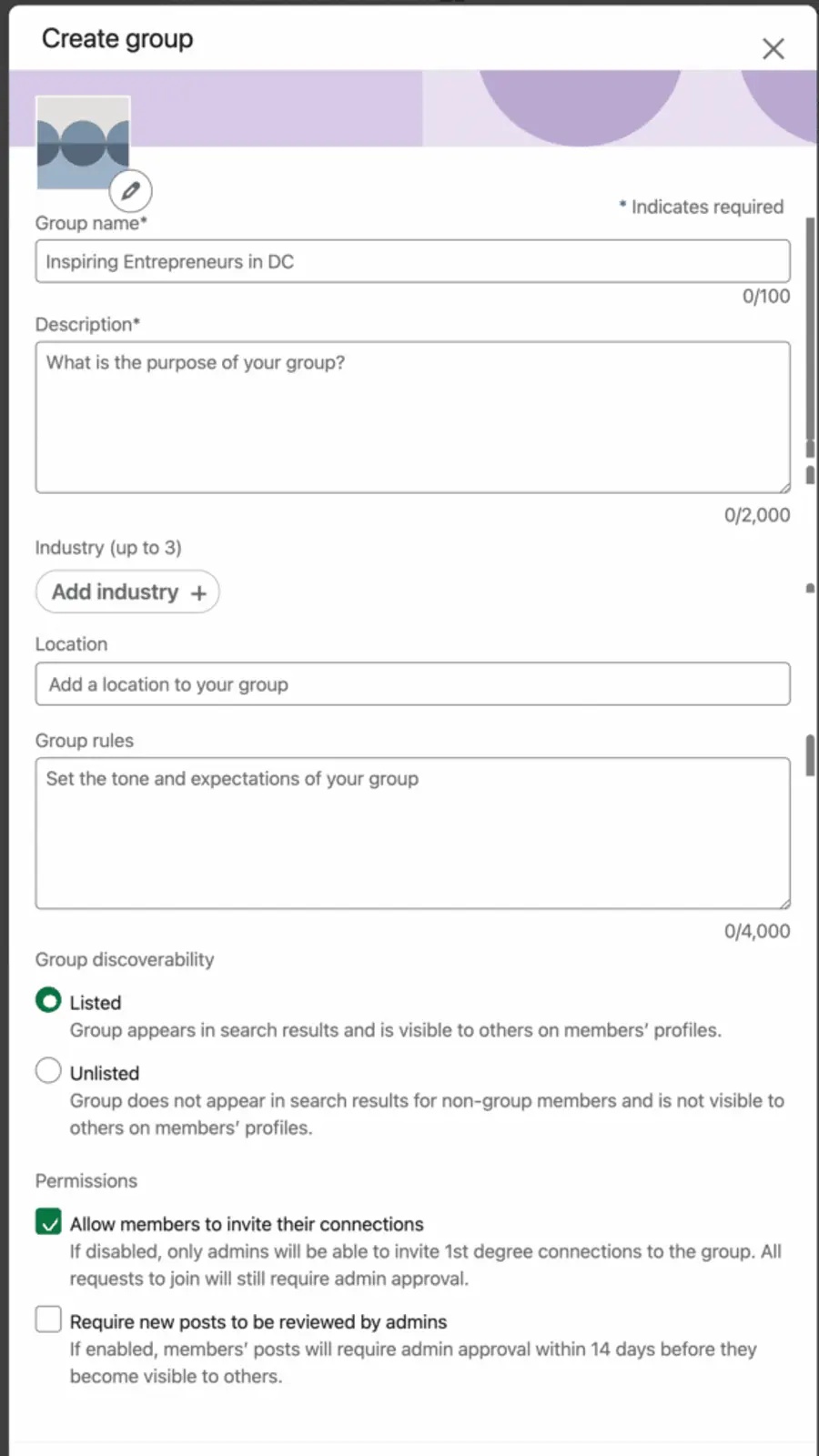Focus the Group name input field

[x=412, y=261]
